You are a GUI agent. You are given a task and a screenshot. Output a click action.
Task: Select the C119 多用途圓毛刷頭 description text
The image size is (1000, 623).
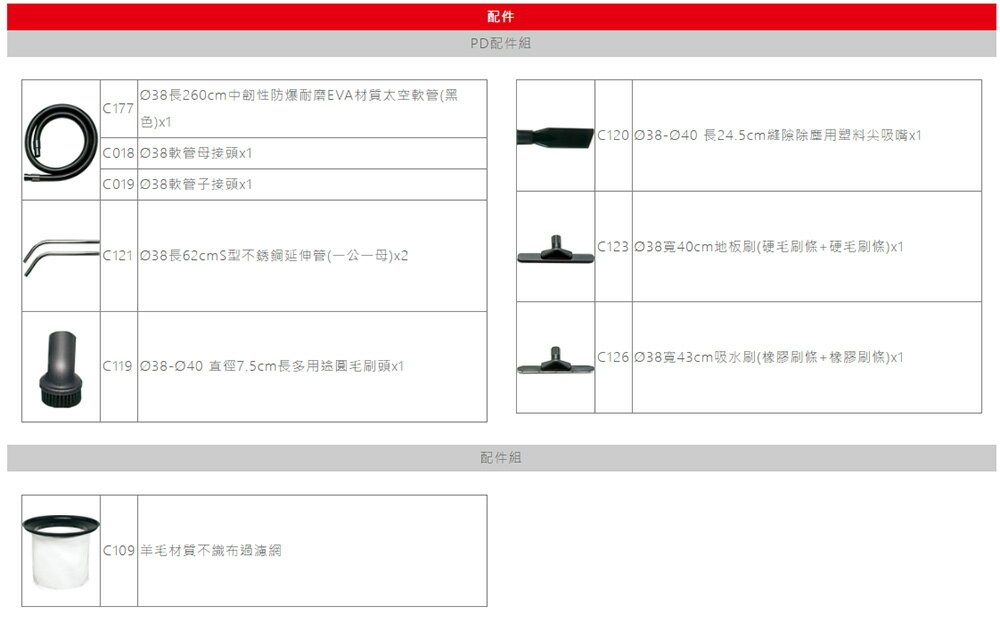click(x=272, y=367)
